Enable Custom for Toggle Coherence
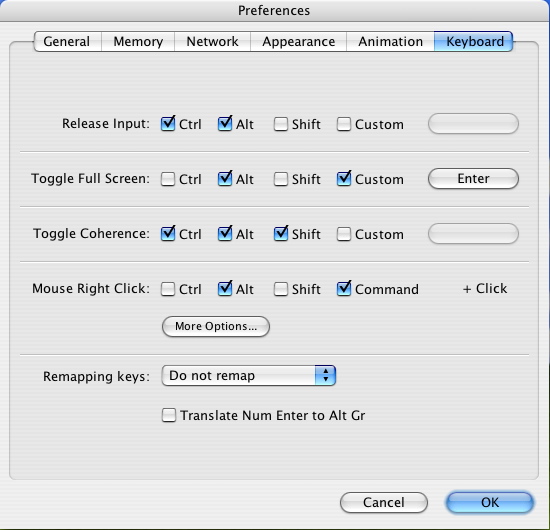Viewport: 550px width, 530px height. [x=344, y=234]
